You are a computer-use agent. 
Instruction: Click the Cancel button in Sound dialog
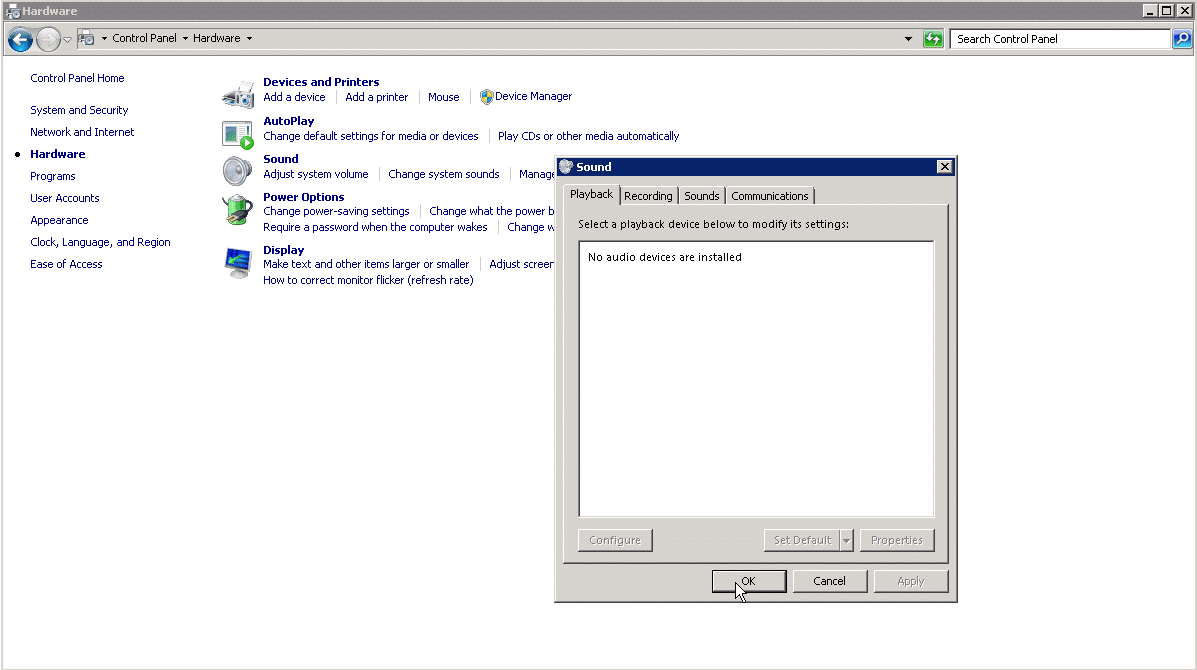[x=830, y=581]
